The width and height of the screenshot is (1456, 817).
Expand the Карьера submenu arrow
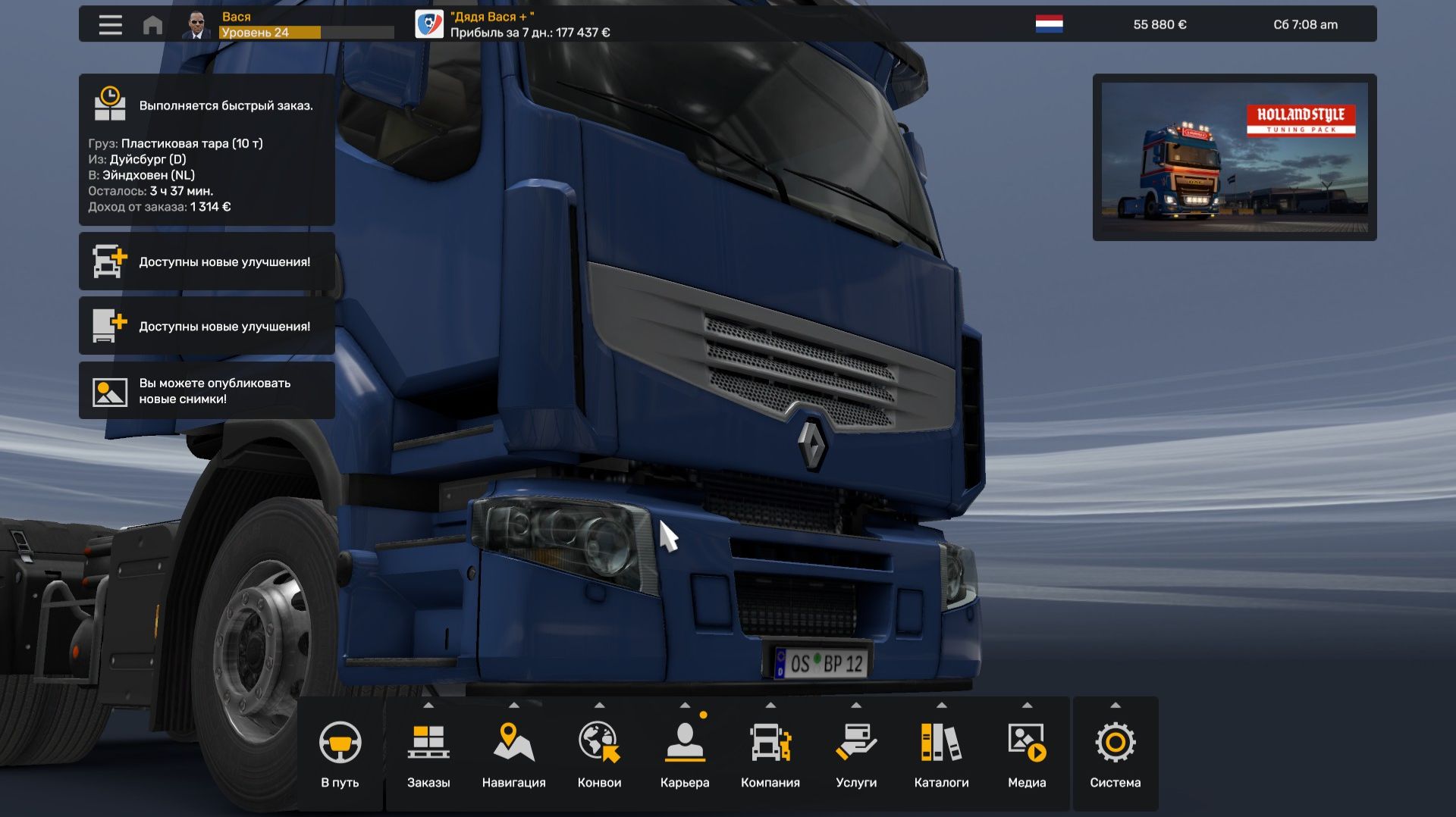coord(685,706)
